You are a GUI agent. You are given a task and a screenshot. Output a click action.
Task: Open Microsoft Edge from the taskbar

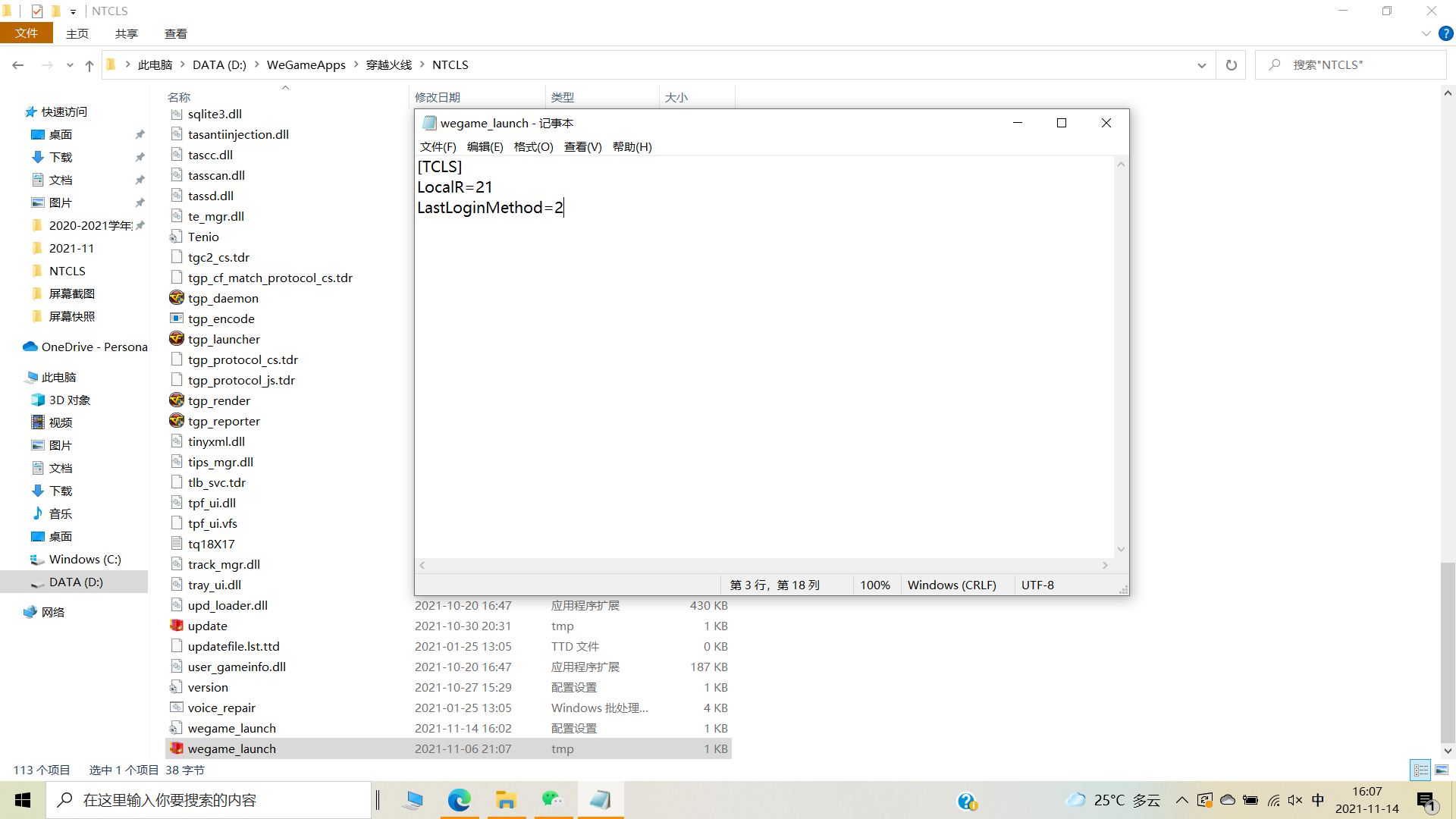point(459,800)
